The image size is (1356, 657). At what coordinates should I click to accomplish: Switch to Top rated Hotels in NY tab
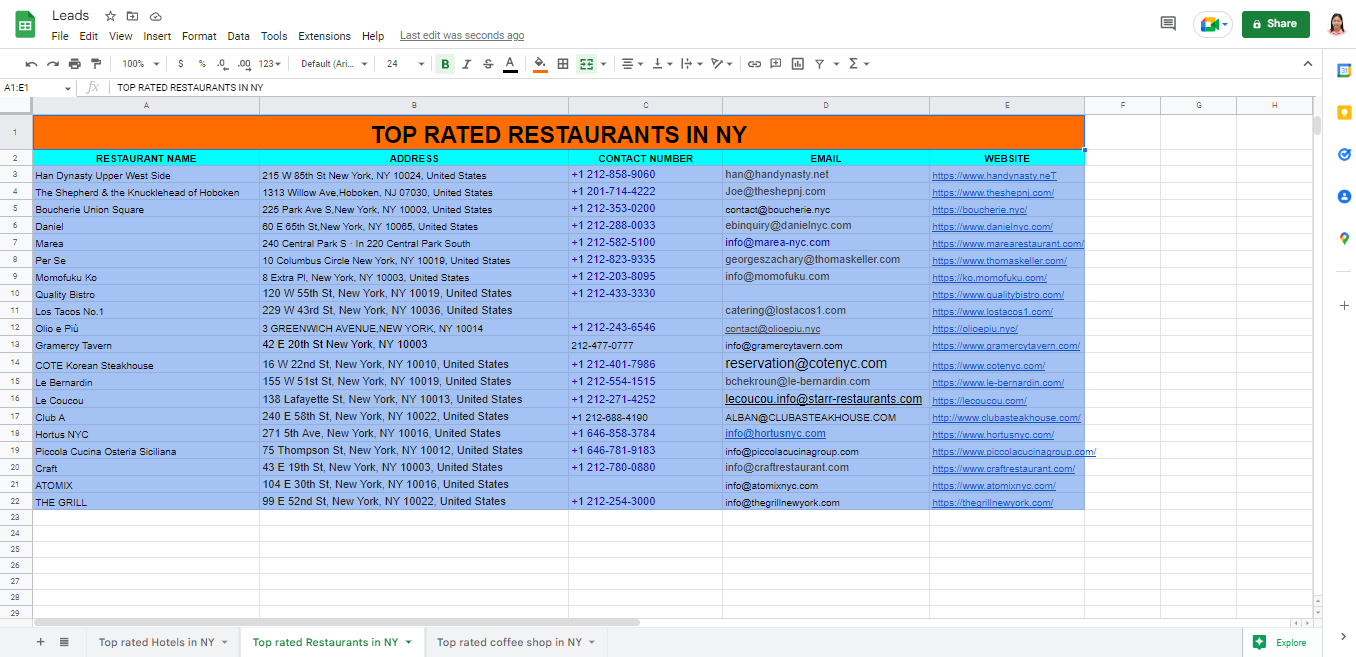156,642
